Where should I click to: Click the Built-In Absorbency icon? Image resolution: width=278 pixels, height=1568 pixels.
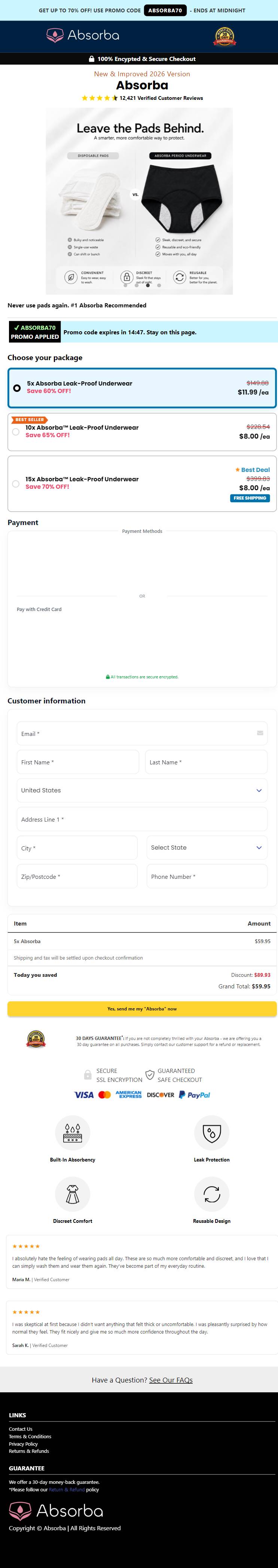(x=73, y=1133)
